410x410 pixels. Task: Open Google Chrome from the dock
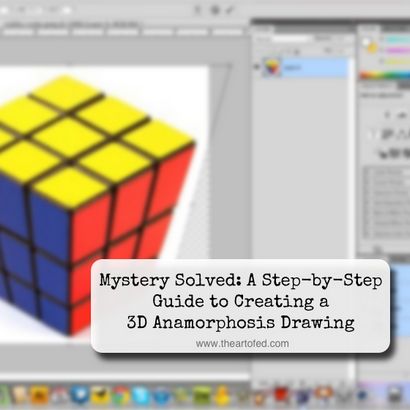pyautogui.click(x=121, y=395)
